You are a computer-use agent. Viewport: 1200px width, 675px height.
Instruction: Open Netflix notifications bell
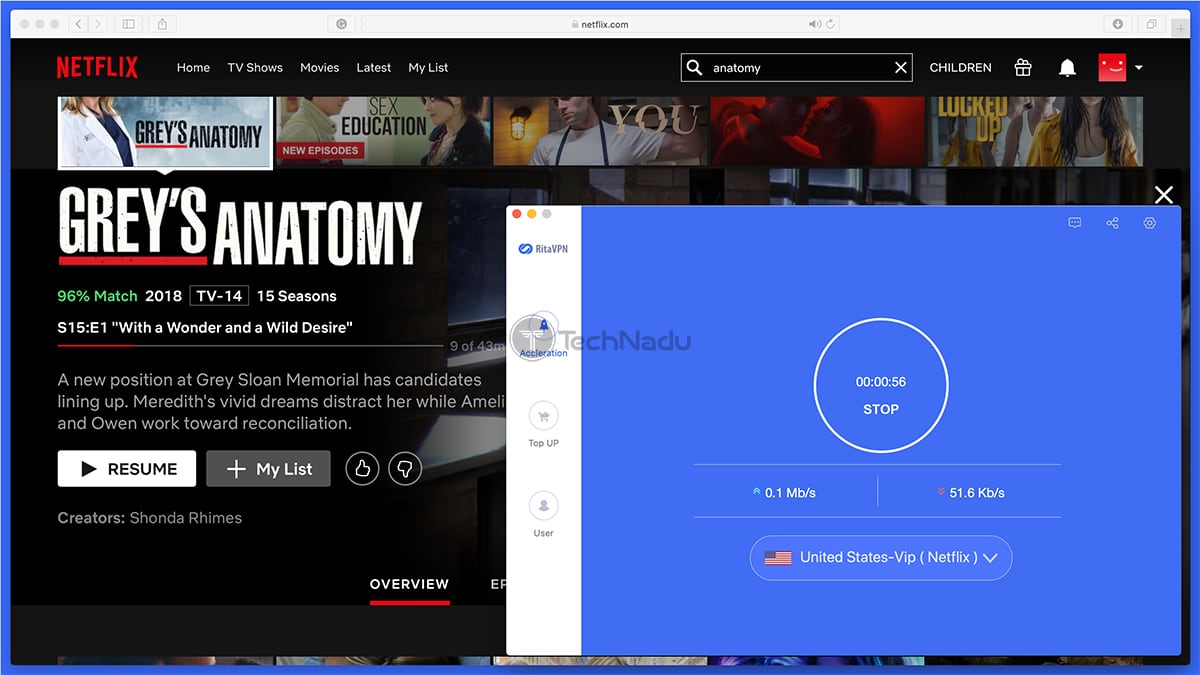[x=1068, y=67]
